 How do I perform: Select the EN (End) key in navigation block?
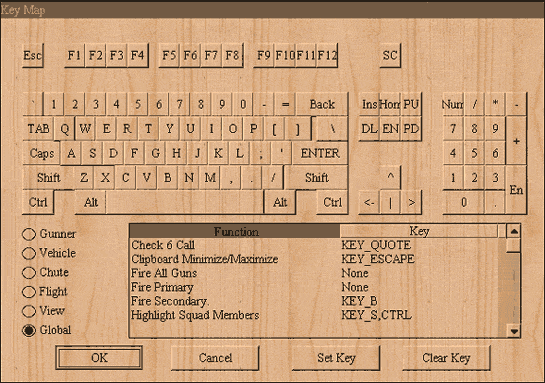coord(390,129)
